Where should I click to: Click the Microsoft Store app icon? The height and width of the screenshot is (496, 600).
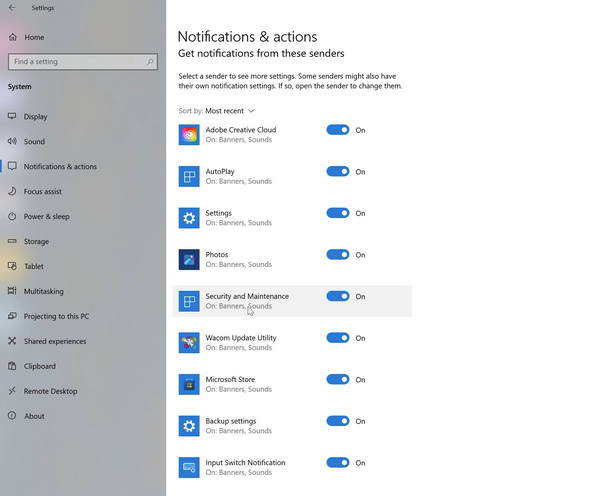189,385
